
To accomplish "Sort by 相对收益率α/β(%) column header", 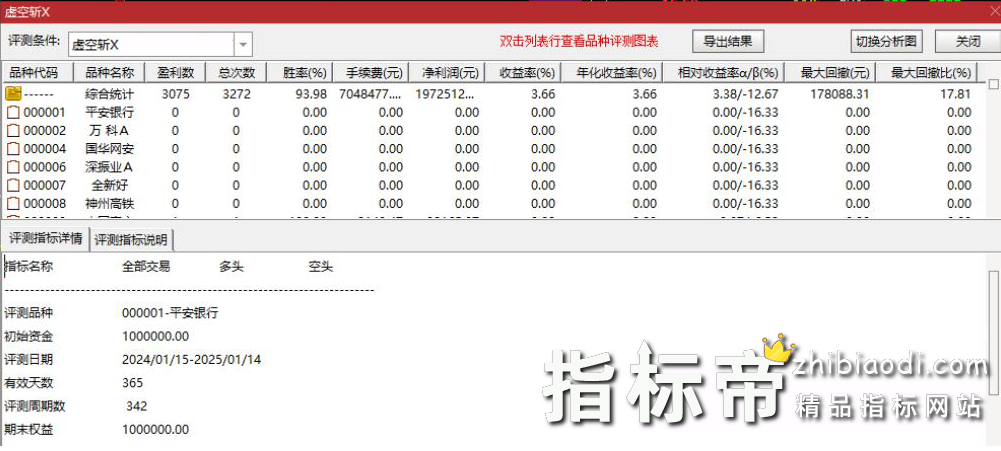I will point(723,73).
